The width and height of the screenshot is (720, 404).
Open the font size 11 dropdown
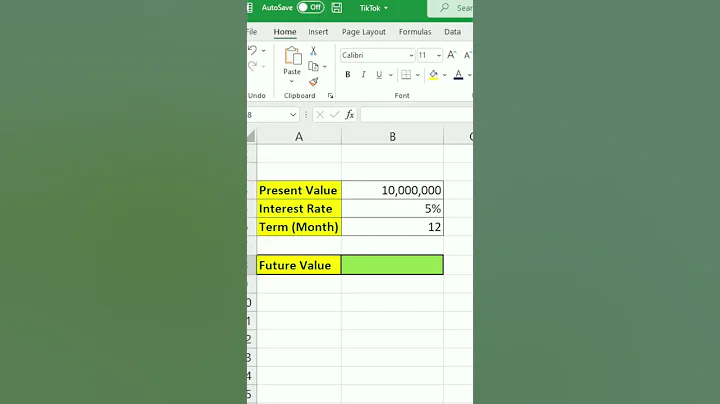(x=439, y=56)
